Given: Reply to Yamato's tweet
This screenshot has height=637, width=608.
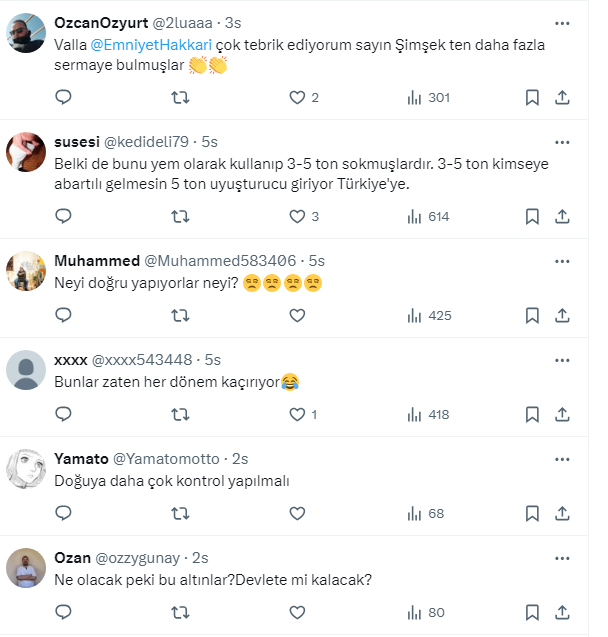Looking at the screenshot, I should coord(63,513).
